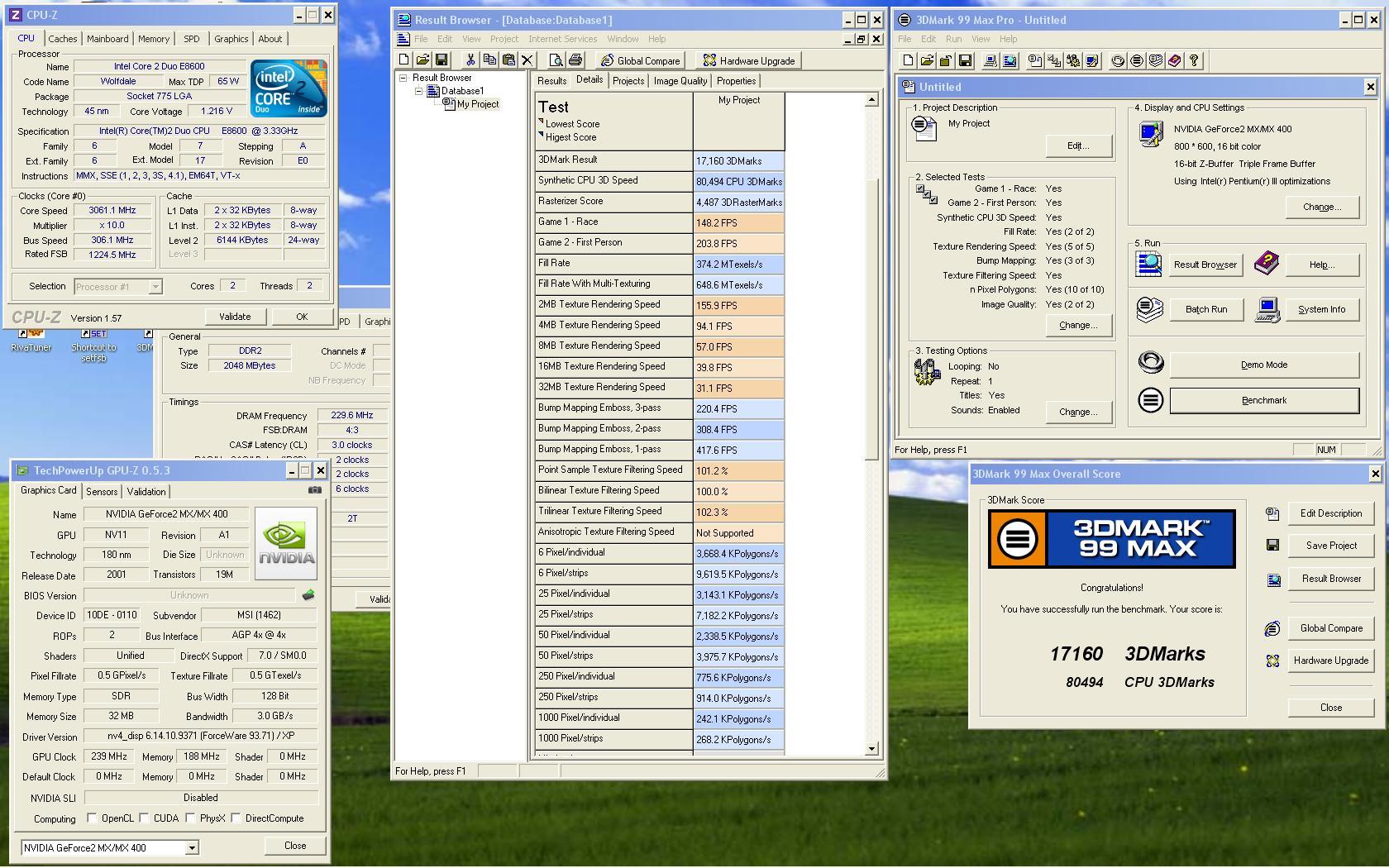Click Edit button in Project Description

point(1078,145)
